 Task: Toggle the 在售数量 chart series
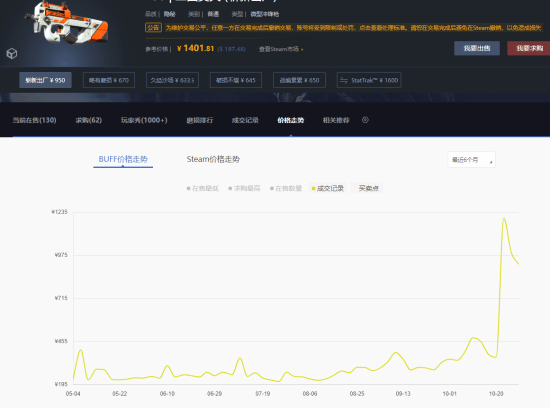tap(286, 188)
